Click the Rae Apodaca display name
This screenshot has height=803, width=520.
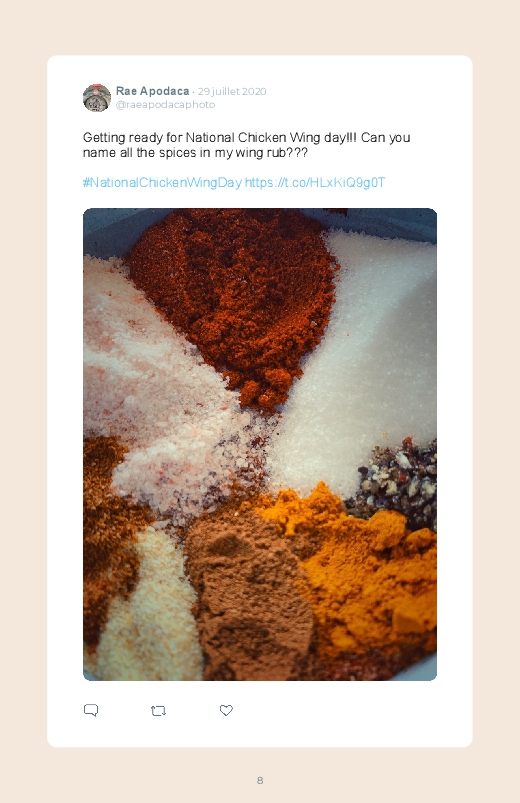152,91
